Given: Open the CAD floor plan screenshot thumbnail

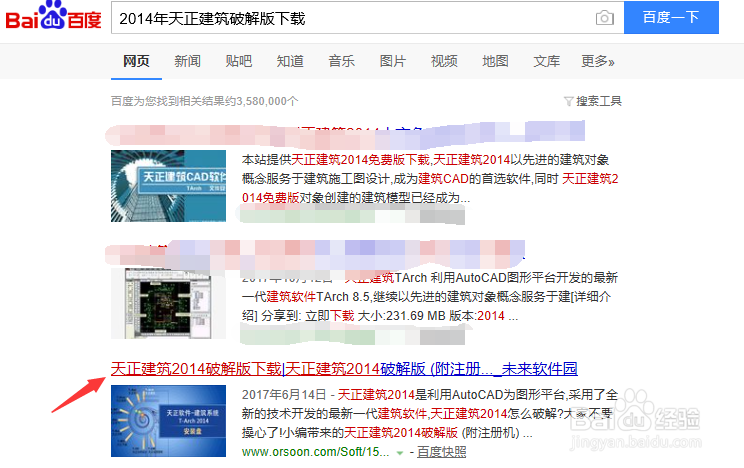Looking at the screenshot, I should [x=168, y=304].
